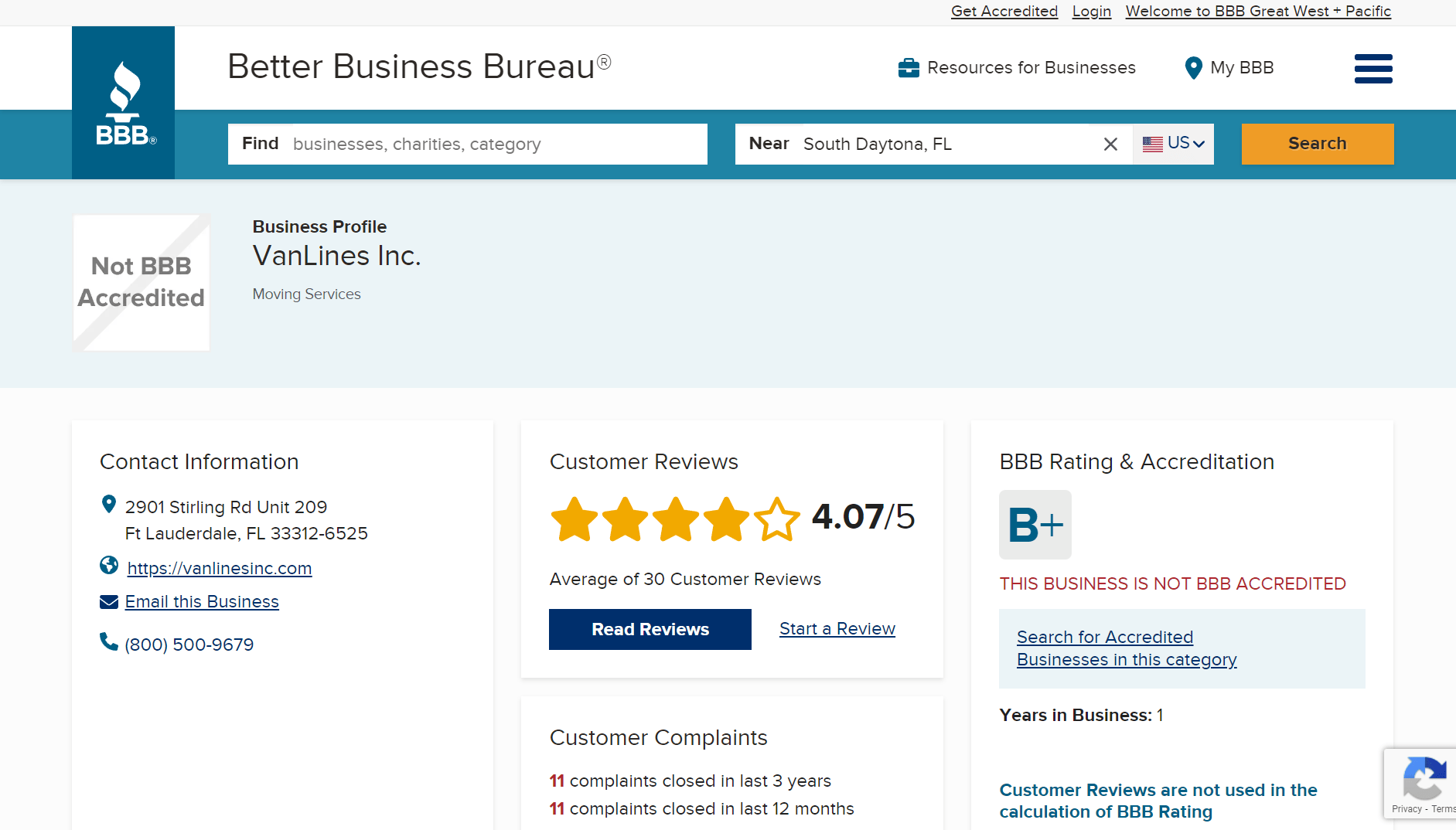Click the Login link
The width and height of the screenshot is (1456, 830).
pos(1092,11)
